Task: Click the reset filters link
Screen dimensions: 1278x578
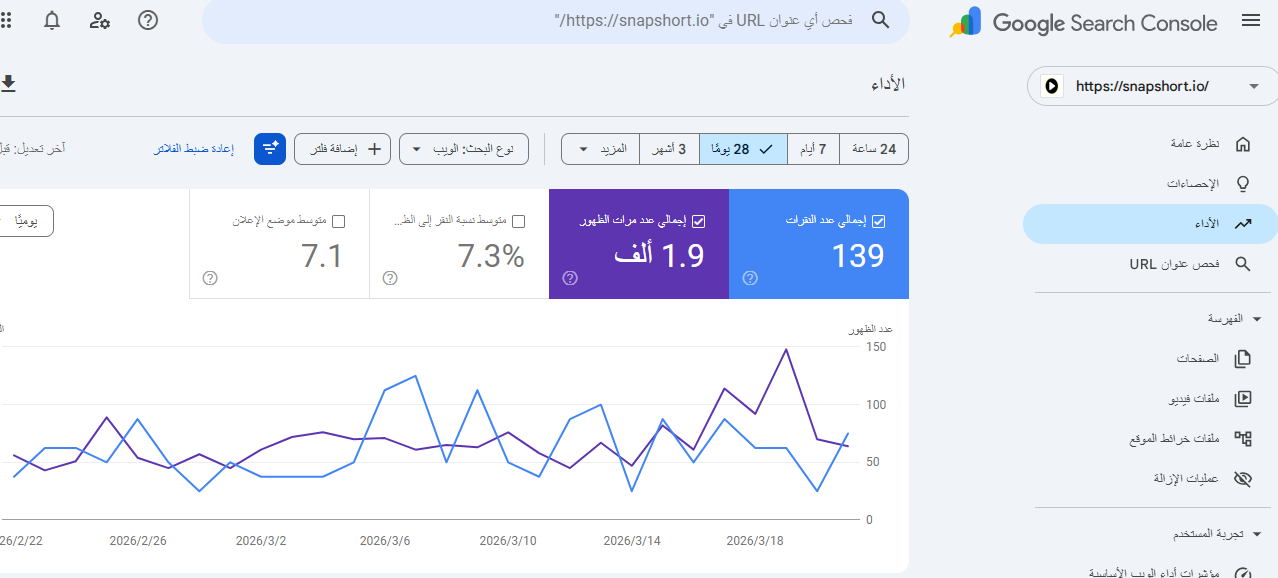Action: click(x=194, y=149)
